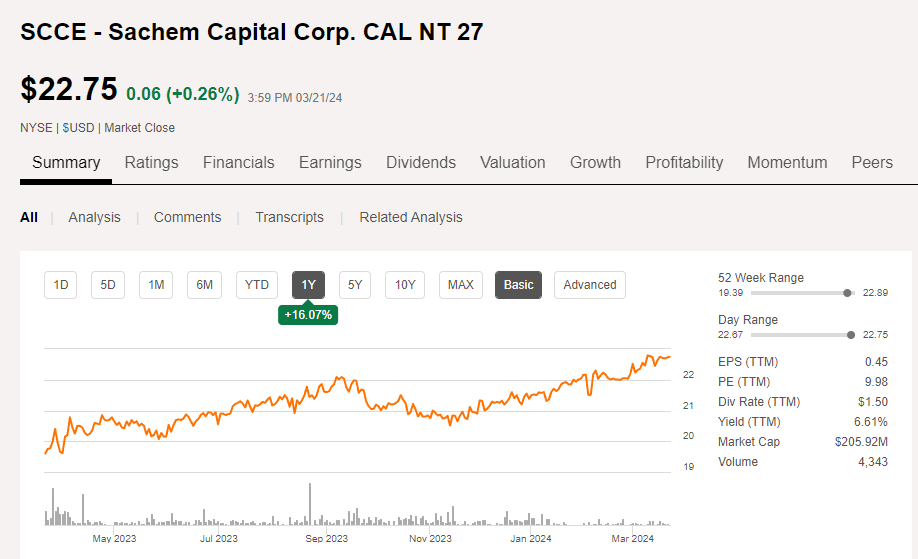Switch chart to Advanced mode
918x559 pixels.
(x=590, y=285)
